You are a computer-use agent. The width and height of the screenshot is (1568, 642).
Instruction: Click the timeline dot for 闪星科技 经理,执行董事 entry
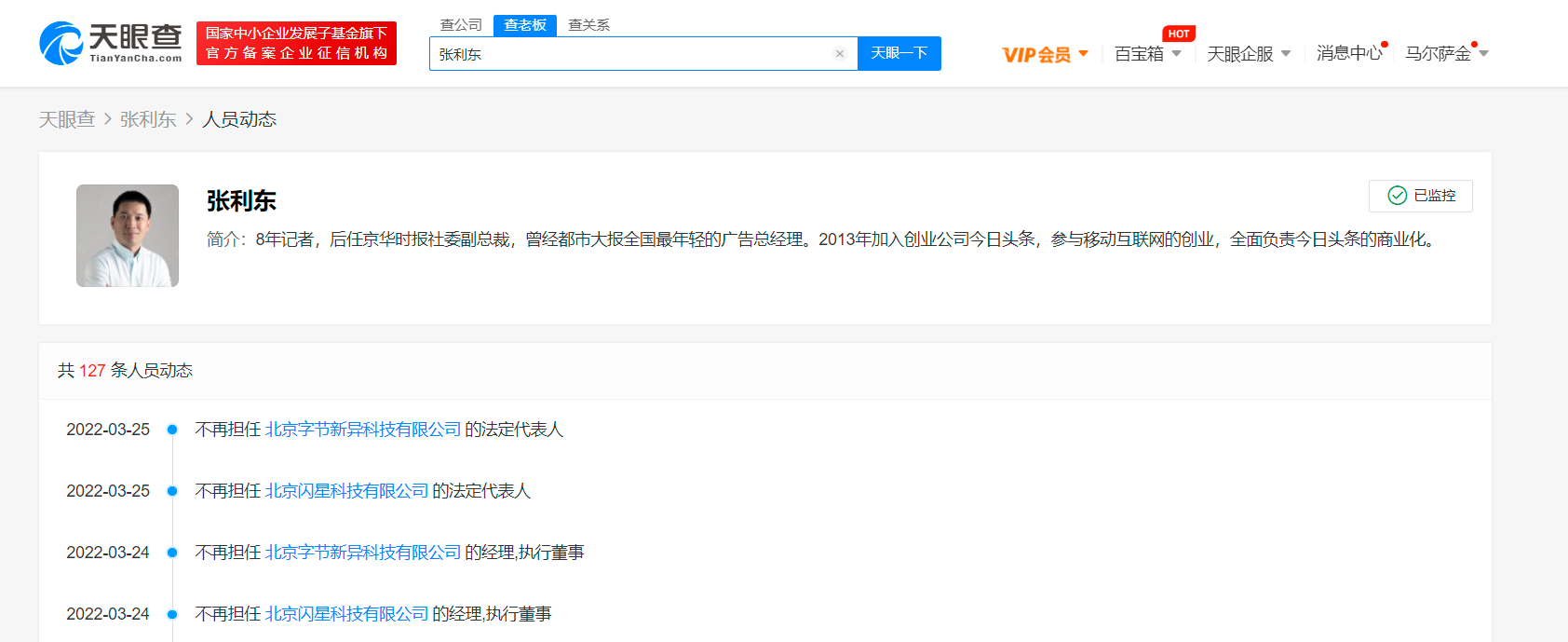point(172,614)
